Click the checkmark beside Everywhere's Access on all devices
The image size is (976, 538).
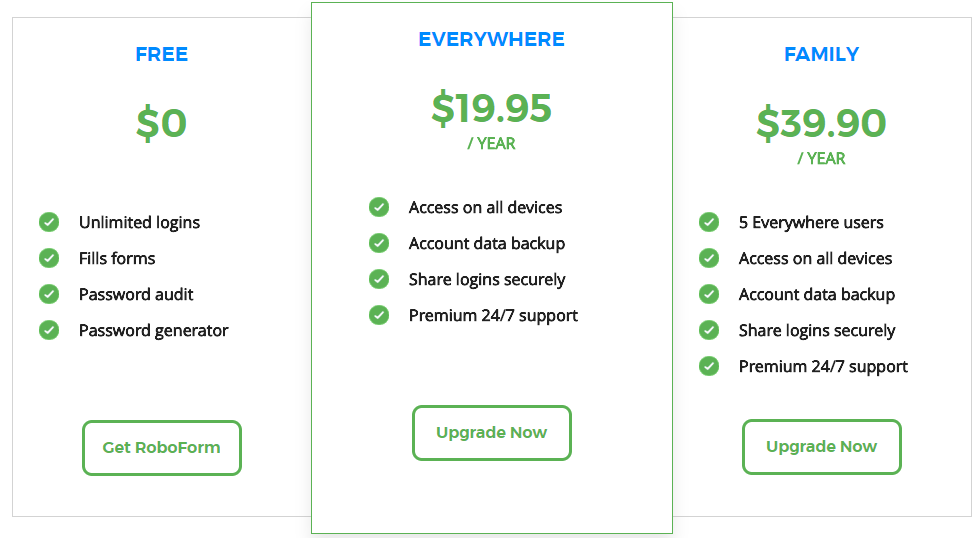(379, 207)
